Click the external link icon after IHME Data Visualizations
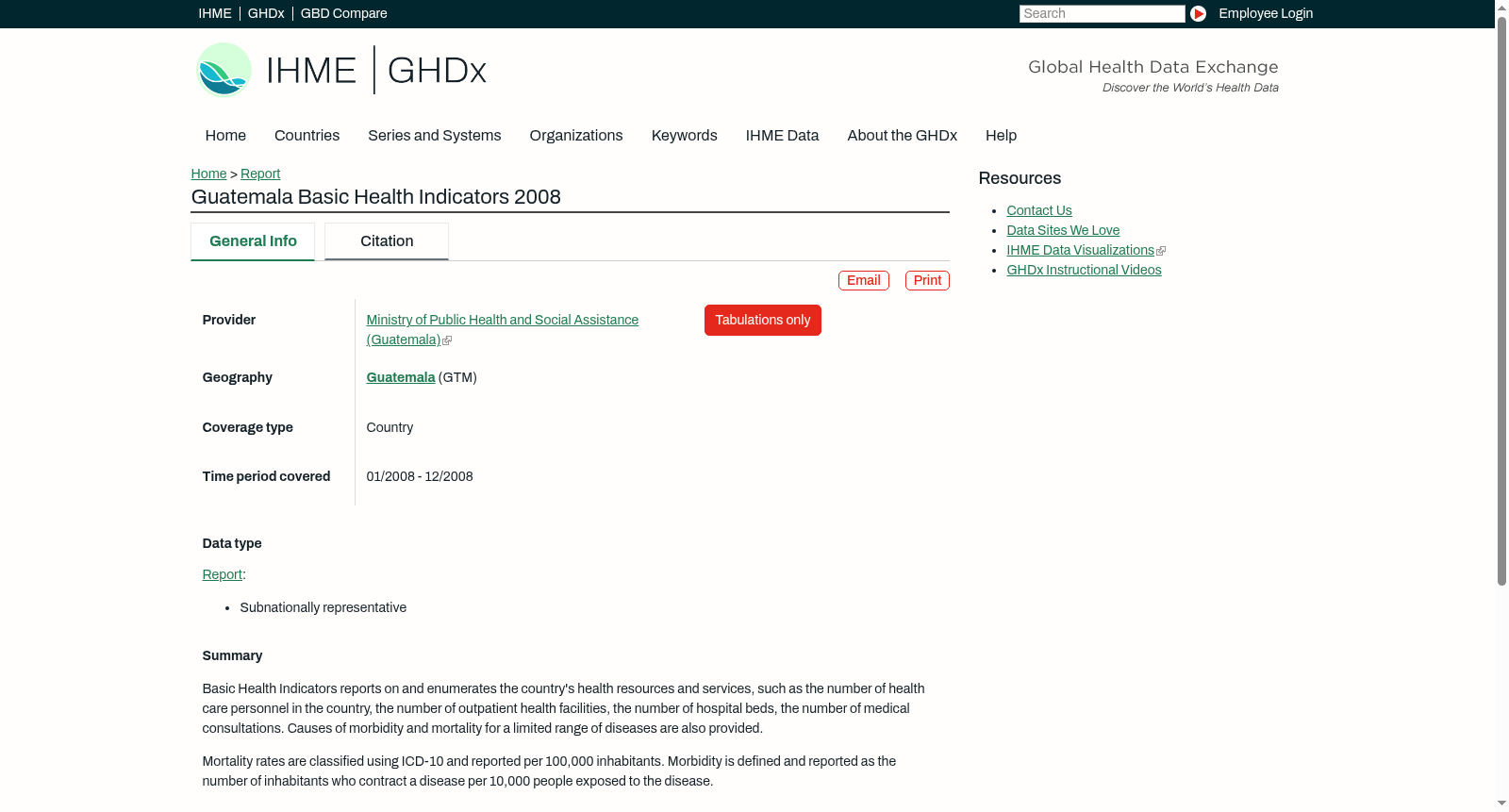Viewport: 1509px width, 812px height. [x=1161, y=251]
